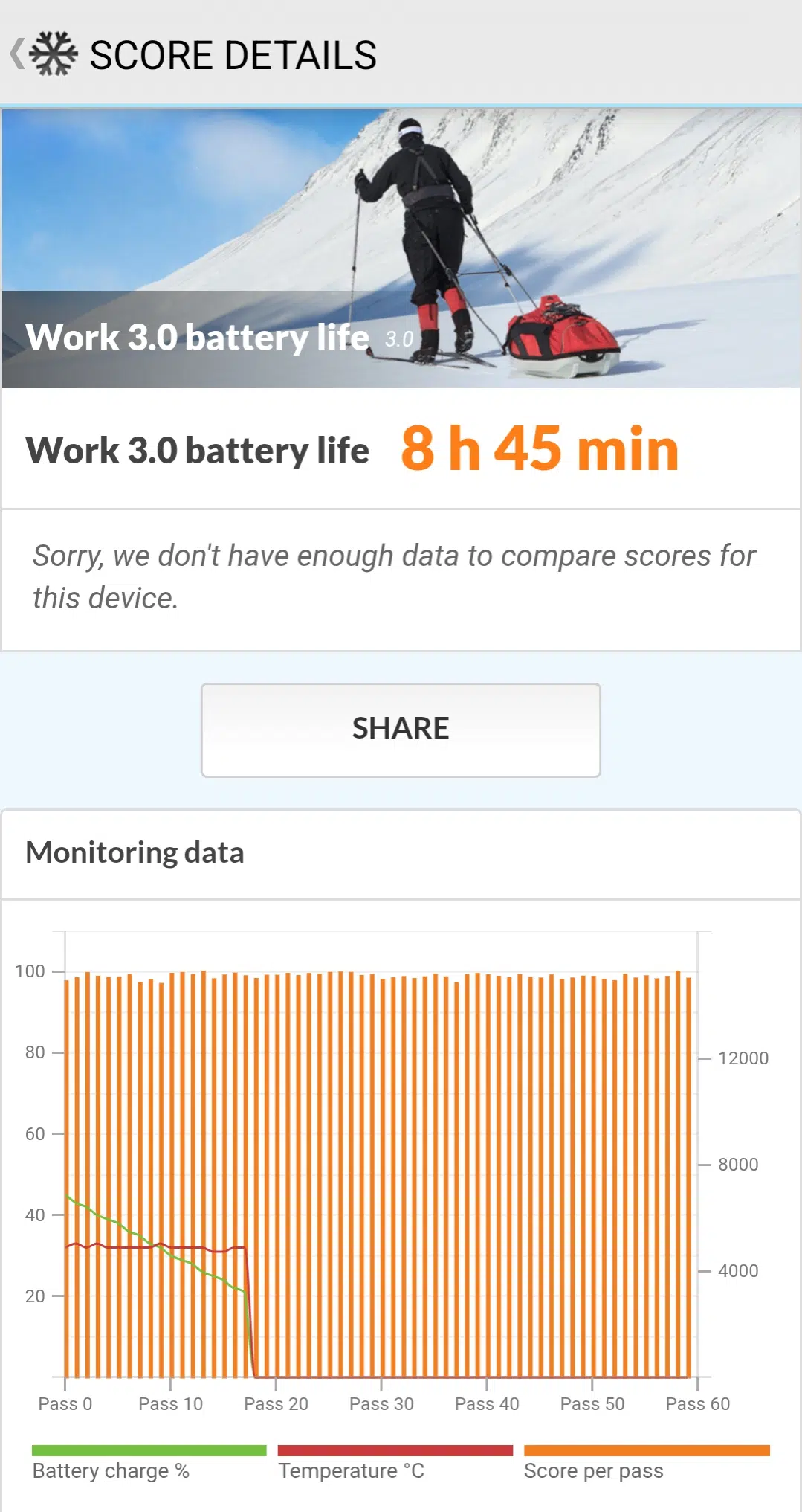The width and height of the screenshot is (802, 1512).
Task: Tap the green Battery charge % swatch
Action: coord(149,1450)
